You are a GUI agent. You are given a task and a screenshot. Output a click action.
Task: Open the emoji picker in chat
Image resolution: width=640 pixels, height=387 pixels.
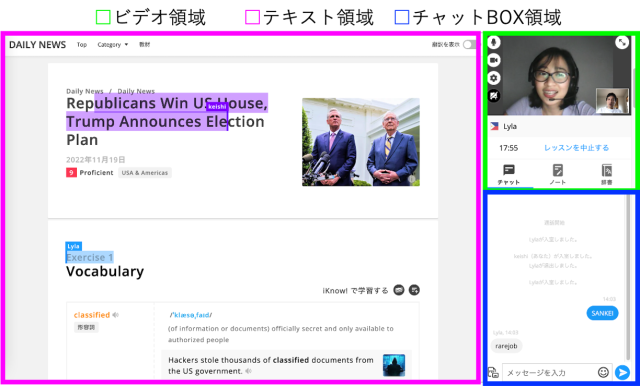(x=603, y=372)
